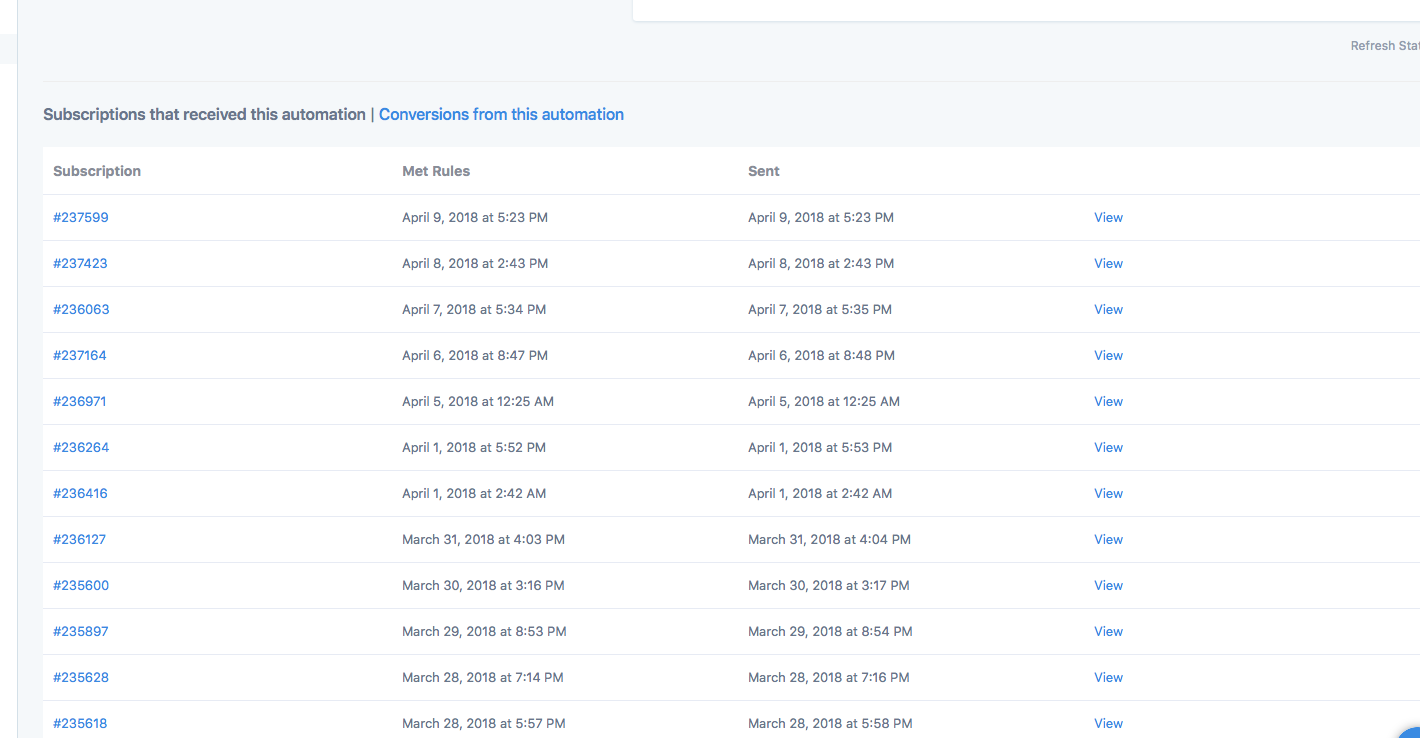View the row for subscription #235618
1420x738 pixels.
point(1108,723)
